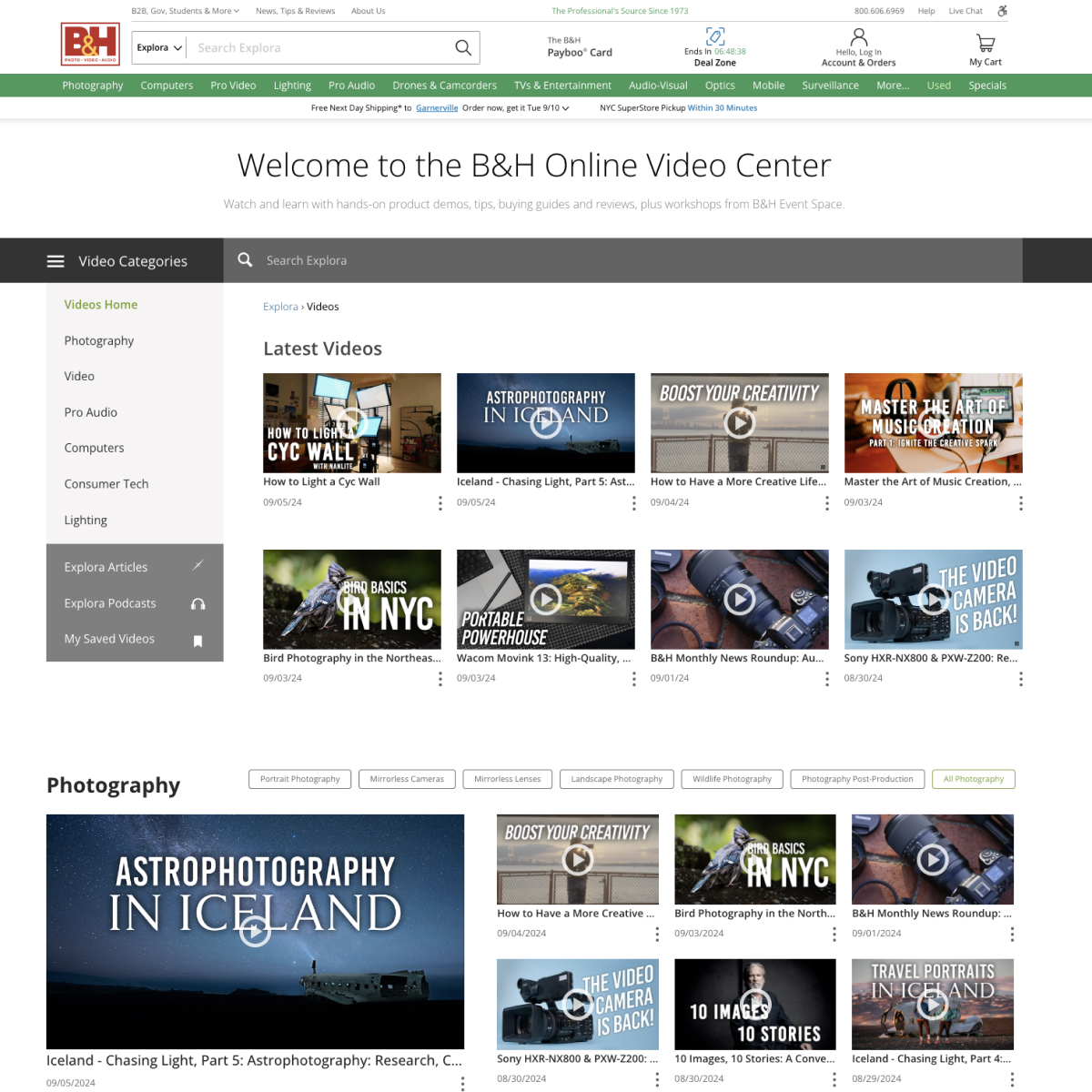Open the More... navigation menu
This screenshot has width=1092, height=1092.
tap(893, 86)
